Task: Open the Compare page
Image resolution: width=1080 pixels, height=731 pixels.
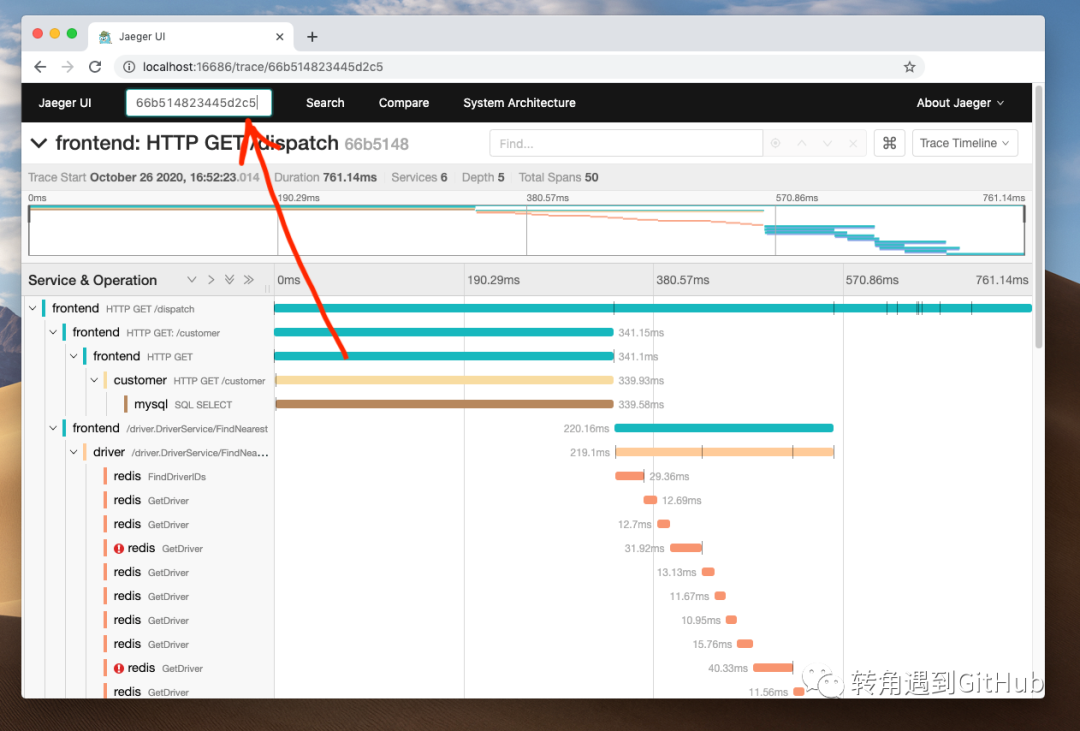Action: coord(404,103)
